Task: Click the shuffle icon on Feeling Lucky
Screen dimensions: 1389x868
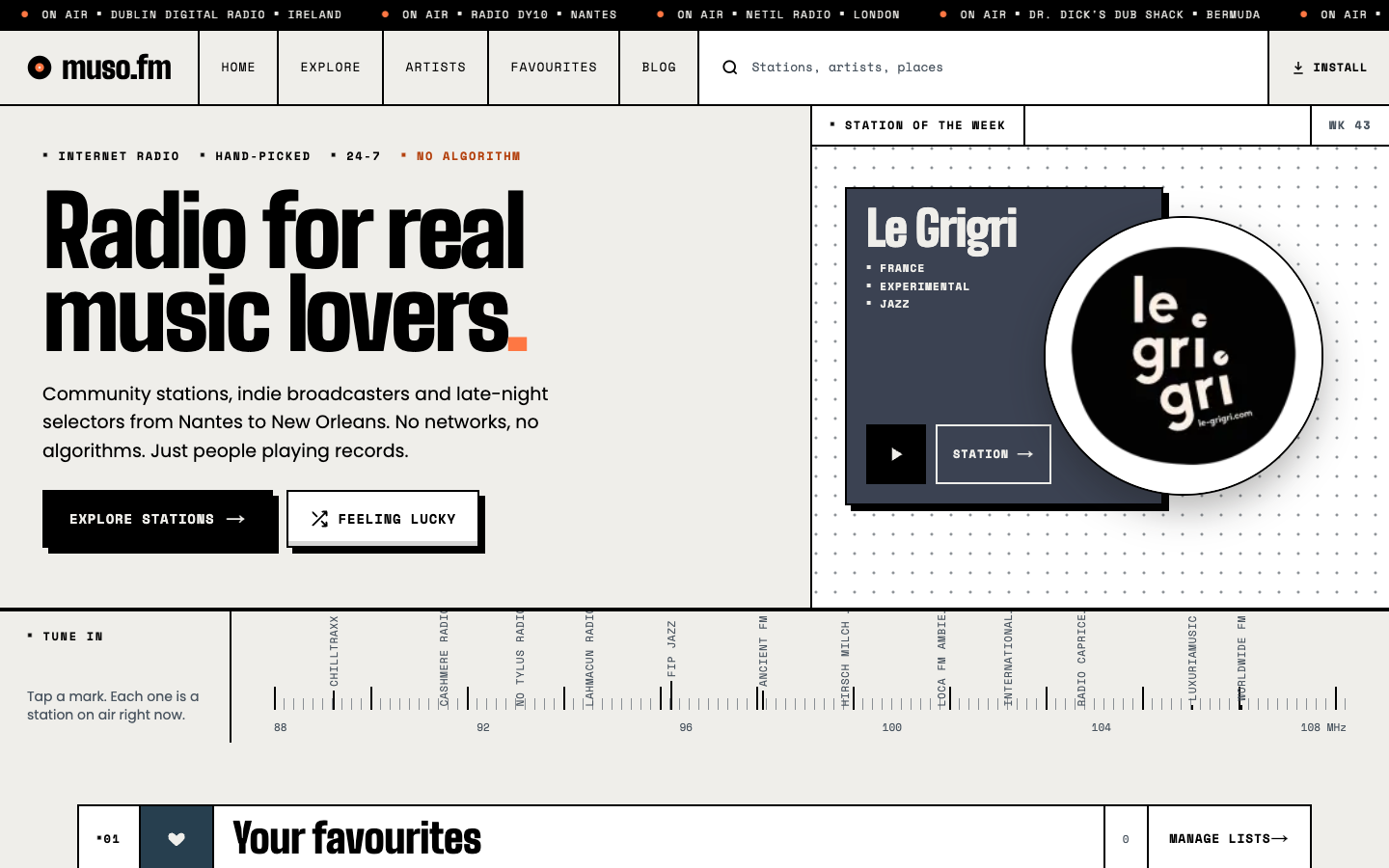Action: tap(319, 519)
